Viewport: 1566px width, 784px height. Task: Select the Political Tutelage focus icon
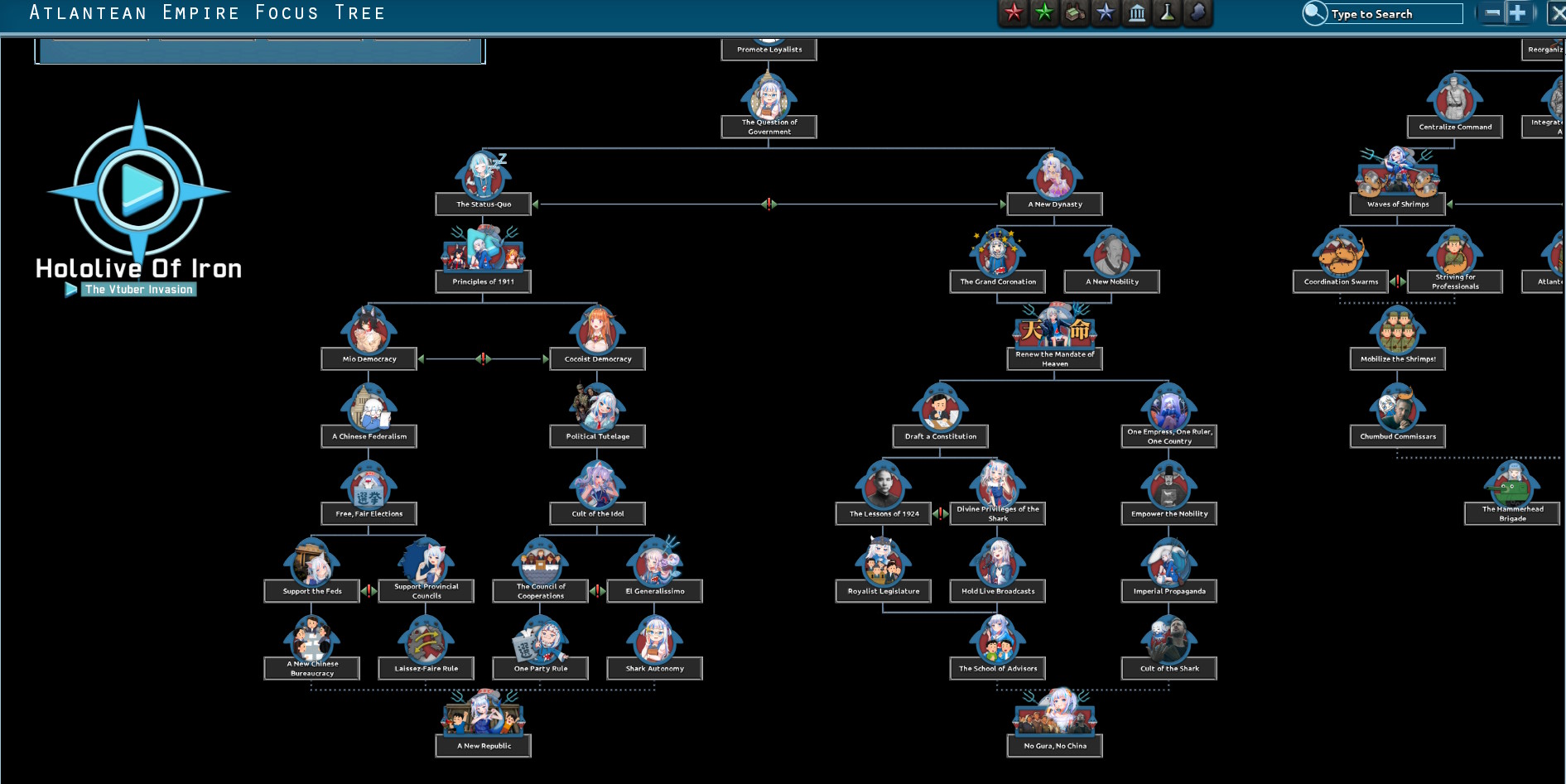597,406
